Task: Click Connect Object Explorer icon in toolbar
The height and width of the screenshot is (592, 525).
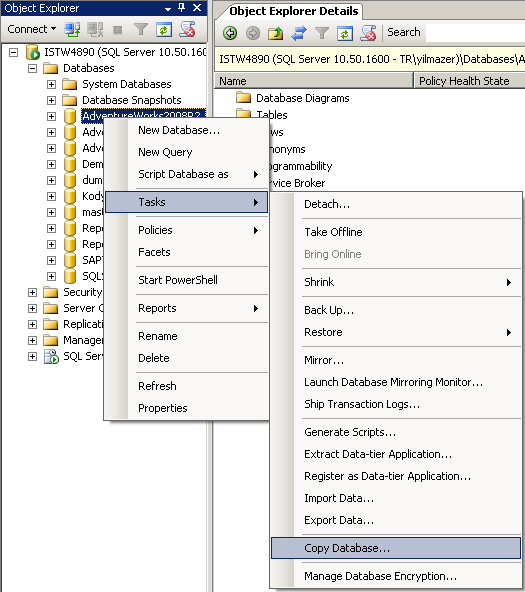Action: (72, 29)
